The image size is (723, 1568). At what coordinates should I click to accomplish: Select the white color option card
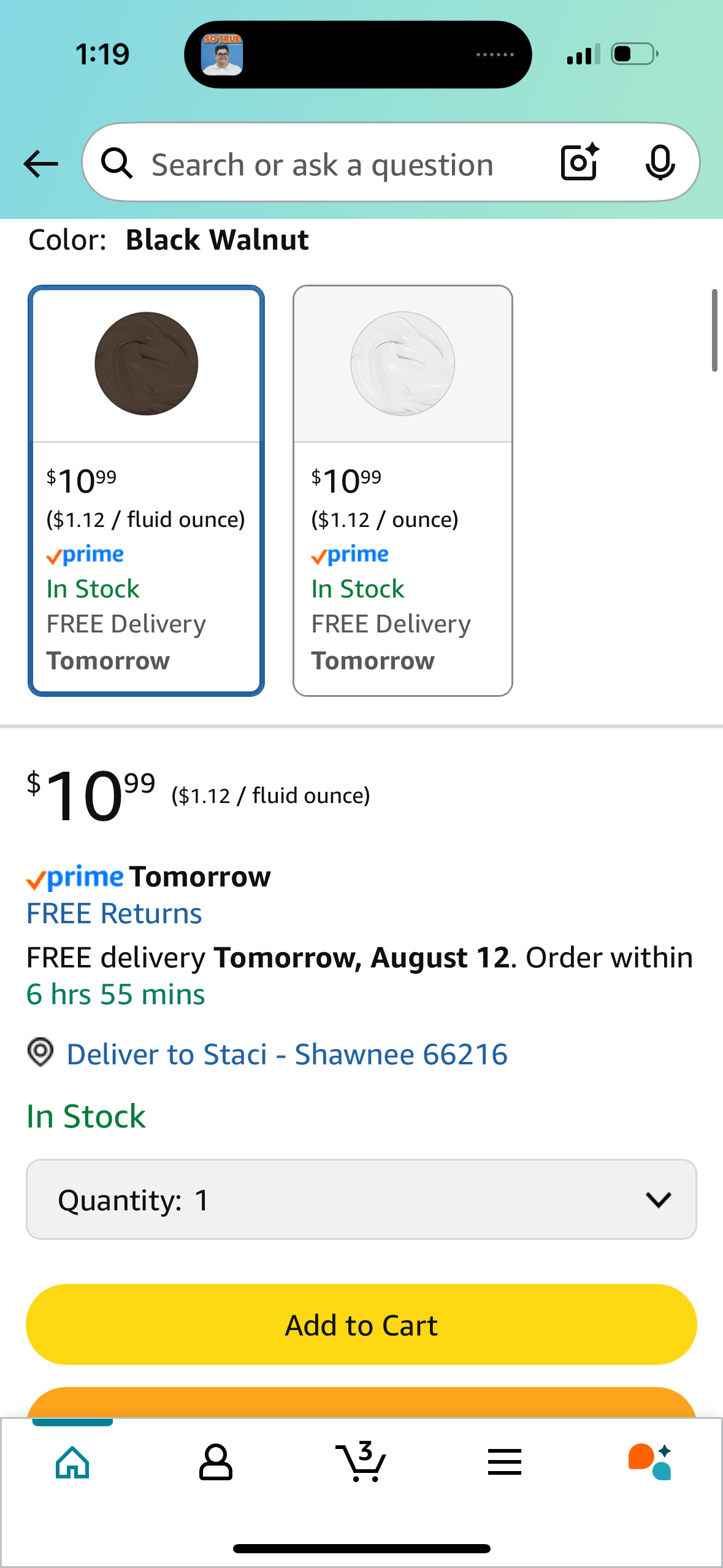click(403, 490)
